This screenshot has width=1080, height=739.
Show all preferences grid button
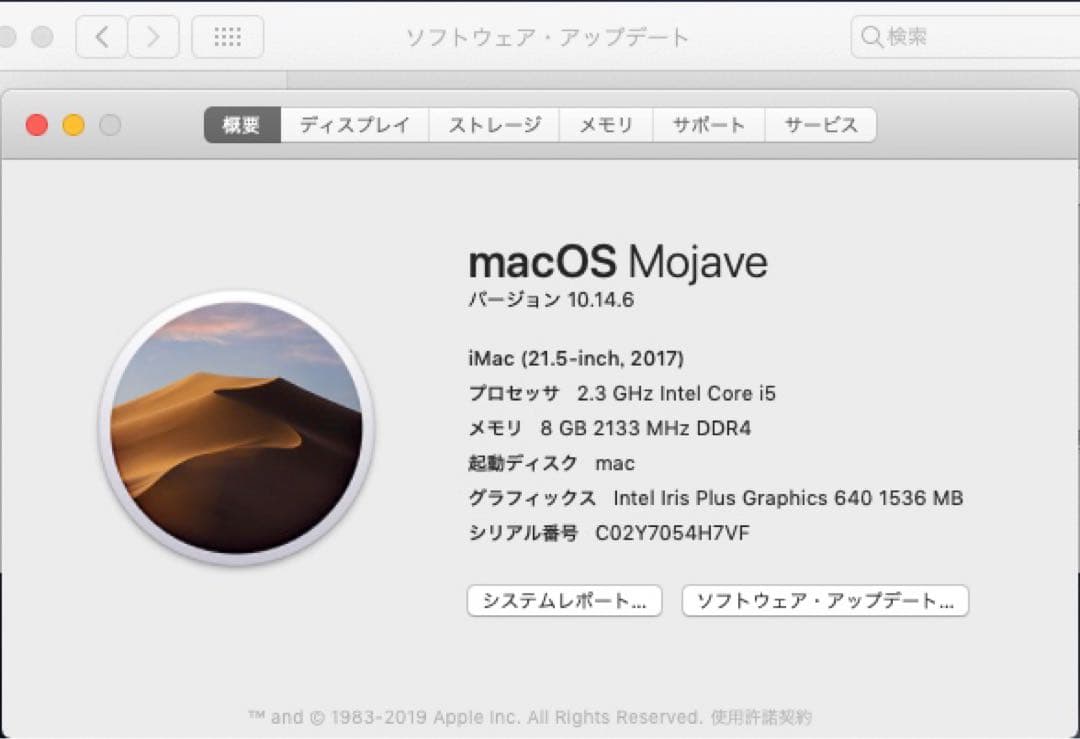coord(227,37)
